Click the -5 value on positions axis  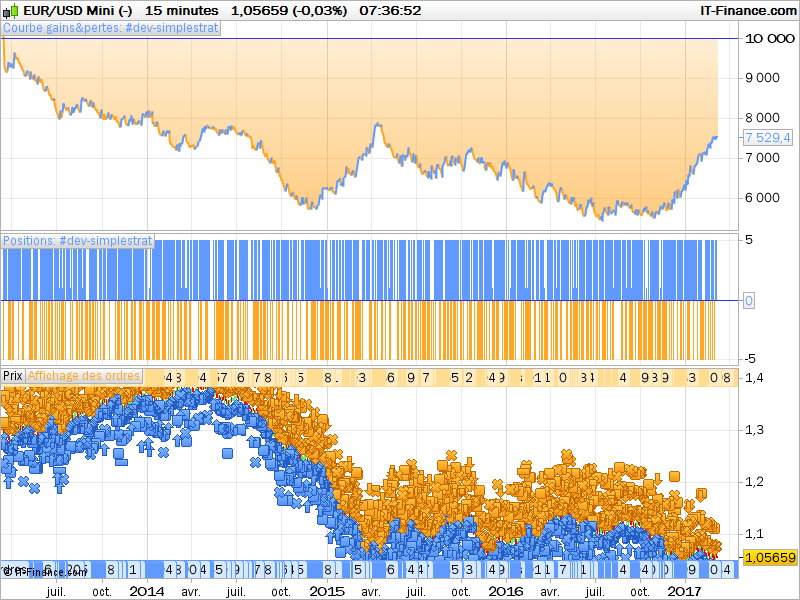pos(749,359)
